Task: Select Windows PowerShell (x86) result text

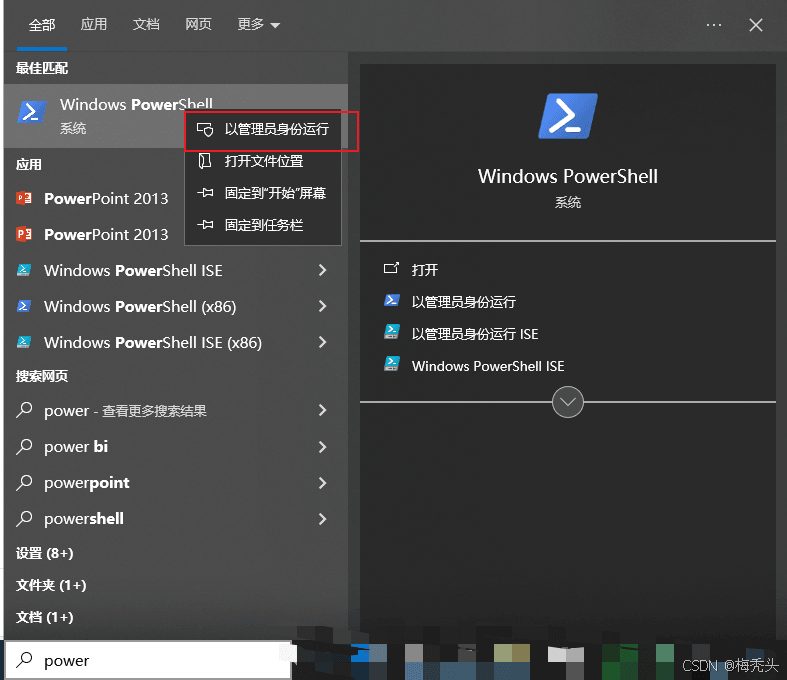Action: tap(140, 307)
